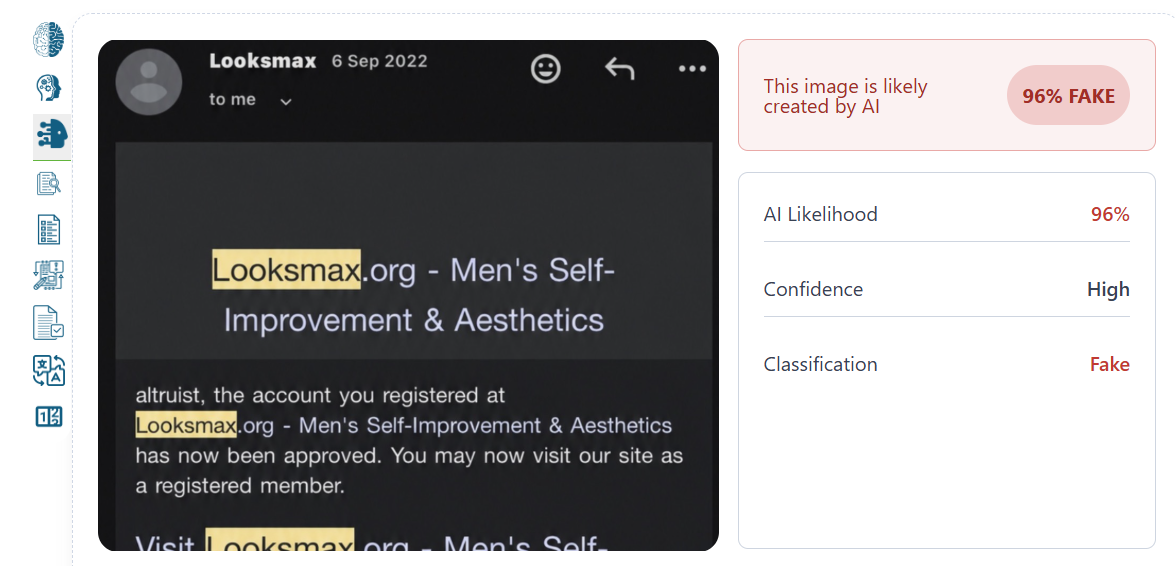The image size is (1175, 566).
Task: Open the document with checkmark icon
Action: pyautogui.click(x=49, y=322)
